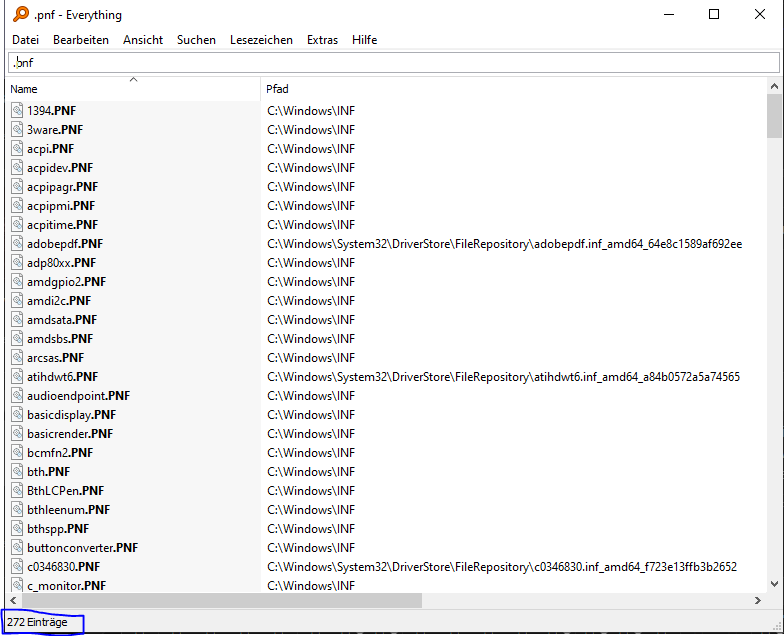The image size is (784, 636).
Task: Select the basicdisplay.PNF file name
Action: tap(72, 414)
